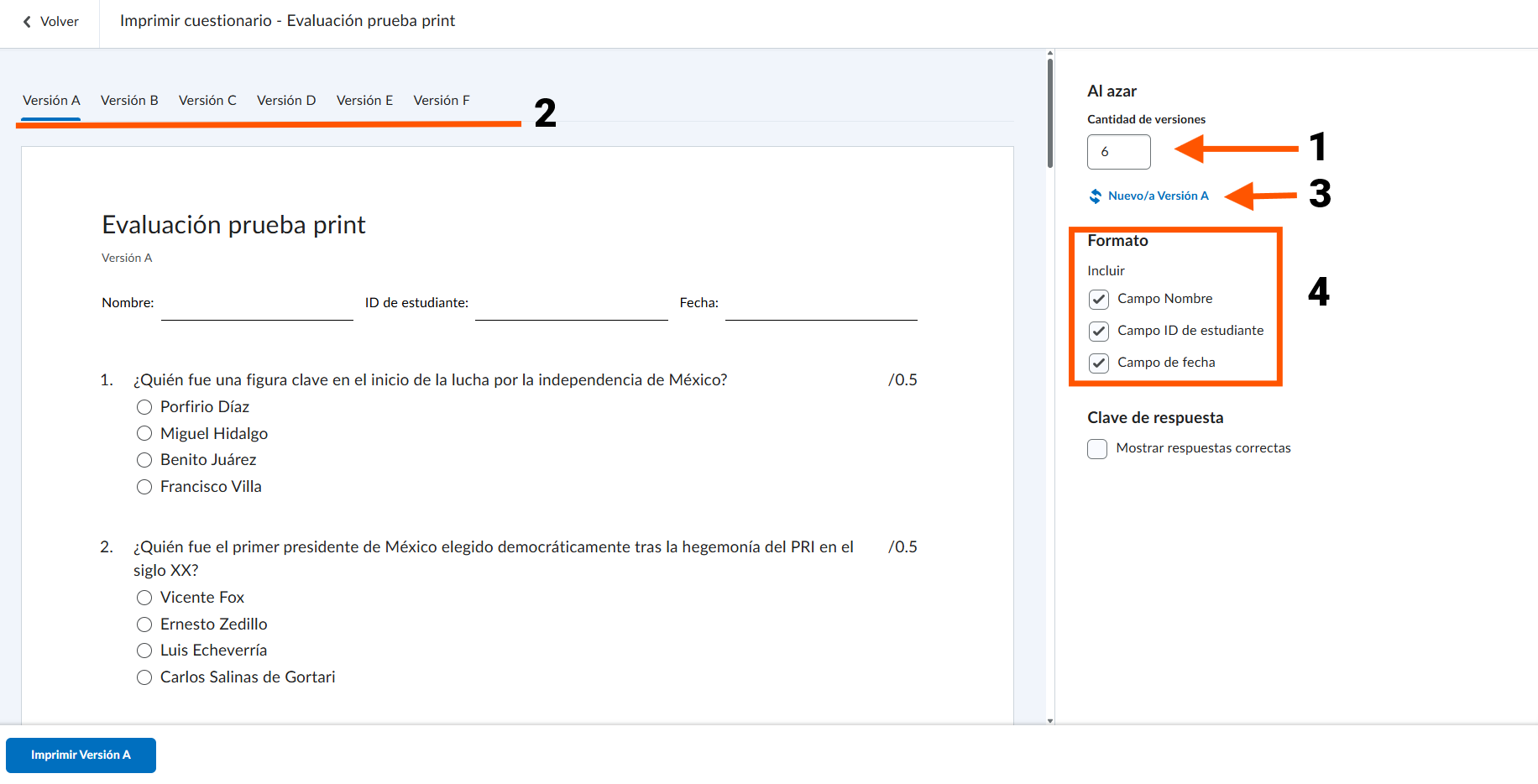This screenshot has height=784, width=1538.
Task: Click the Imprimir Versión A button
Action: pos(81,755)
